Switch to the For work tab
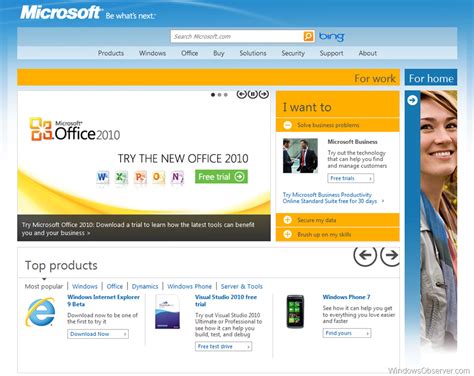 [x=208, y=78]
